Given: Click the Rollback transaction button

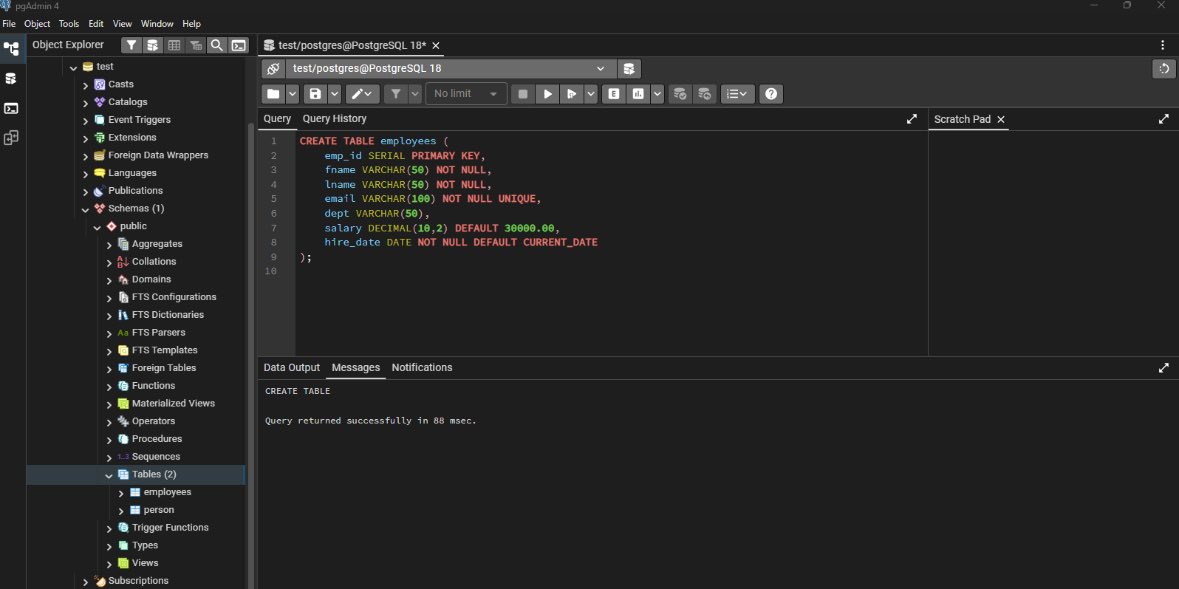Looking at the screenshot, I should 705,94.
